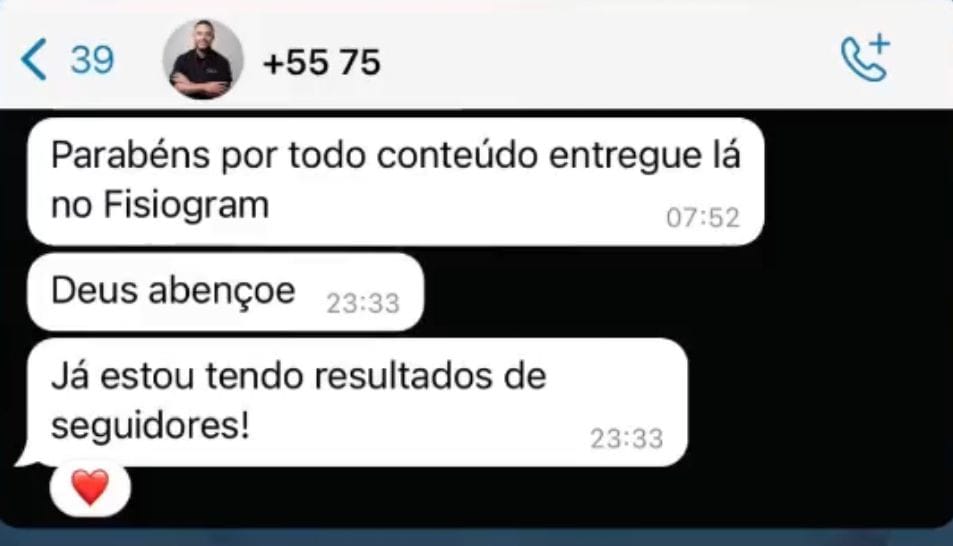Start a call with the phone-plus icon
The height and width of the screenshot is (546, 953).
coord(865,58)
